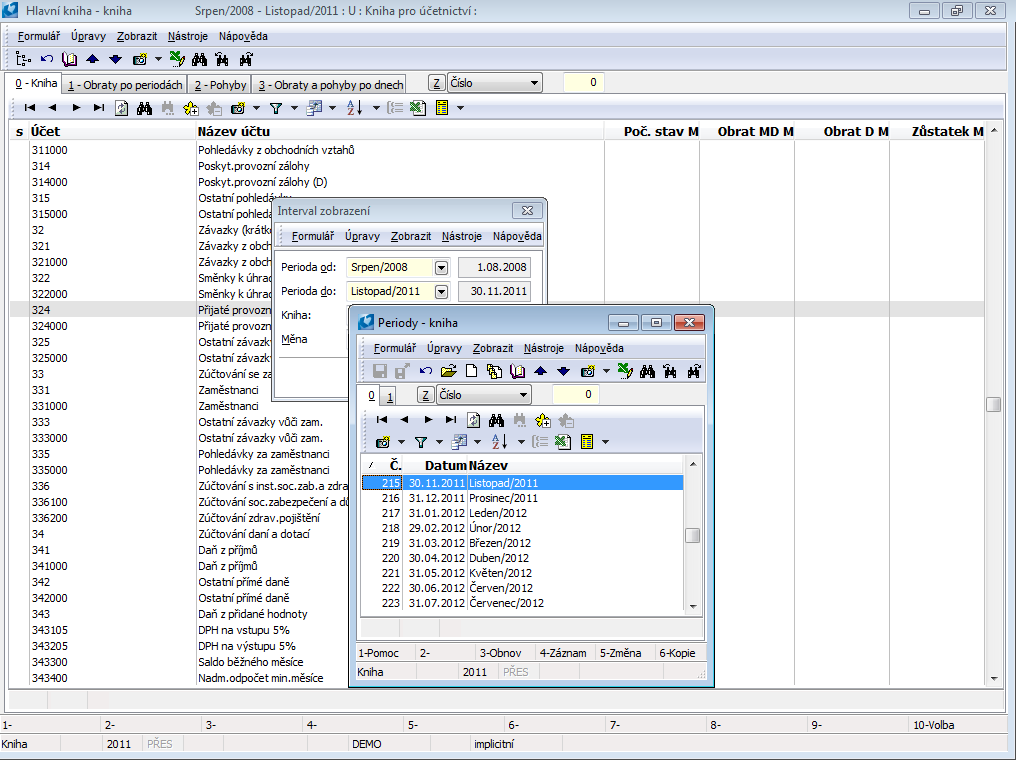Viewport: 1016px width, 760px height.
Task: Jump to the first record in the main Kniha toolbar
Action: 29,108
